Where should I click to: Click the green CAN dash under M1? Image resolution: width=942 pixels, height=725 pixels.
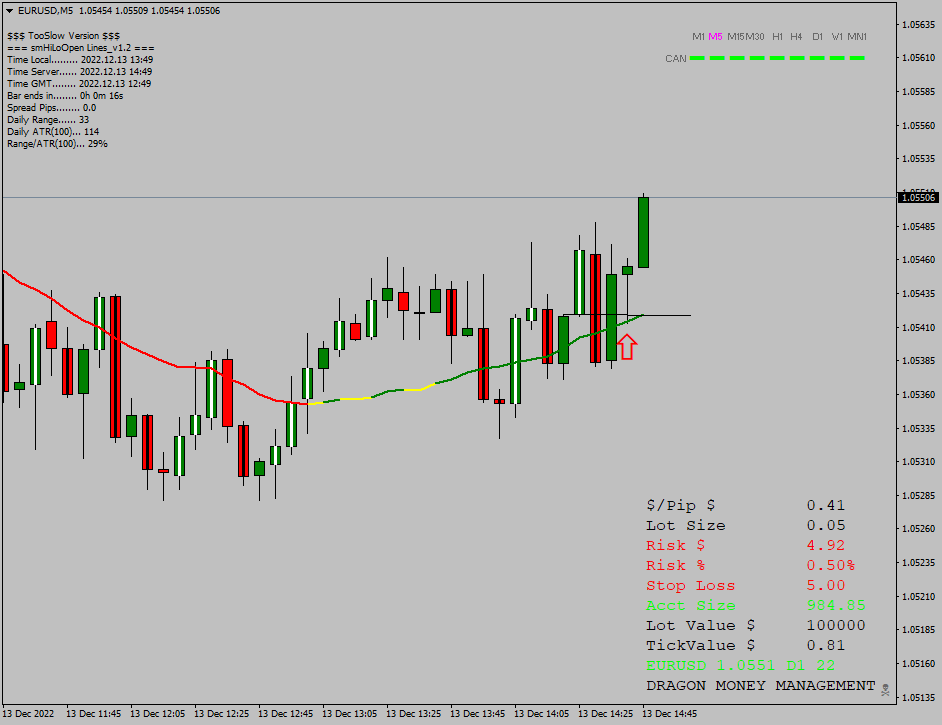(x=697, y=58)
